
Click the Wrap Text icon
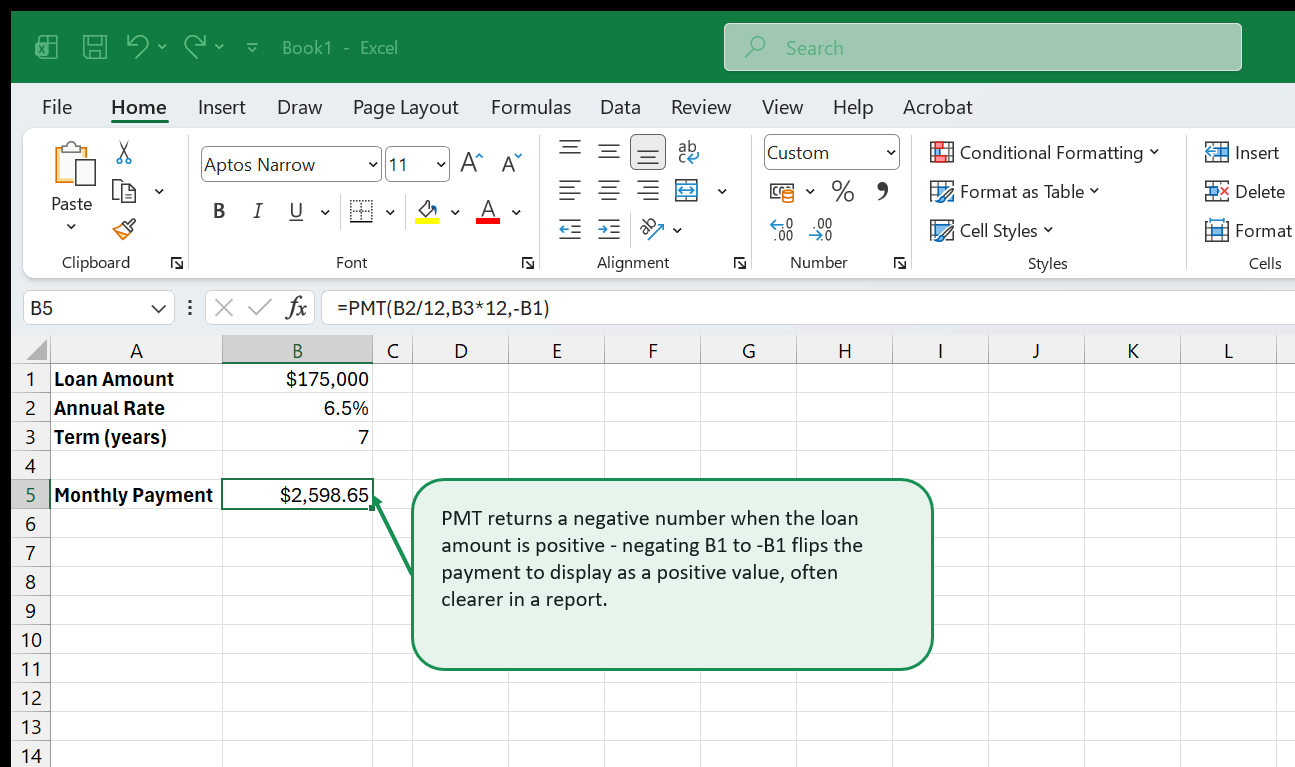click(x=688, y=151)
